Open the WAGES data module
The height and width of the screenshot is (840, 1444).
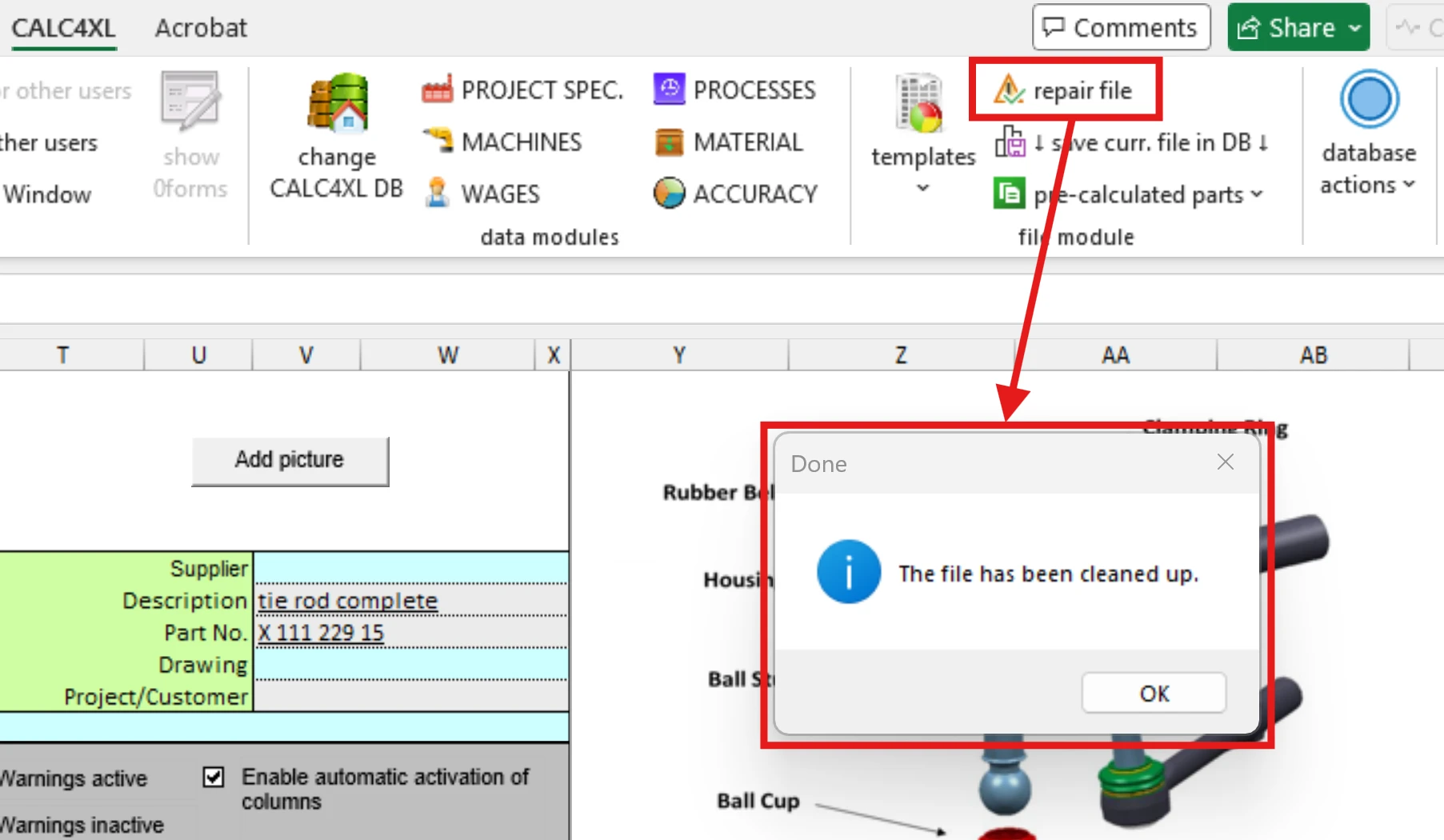[x=482, y=194]
